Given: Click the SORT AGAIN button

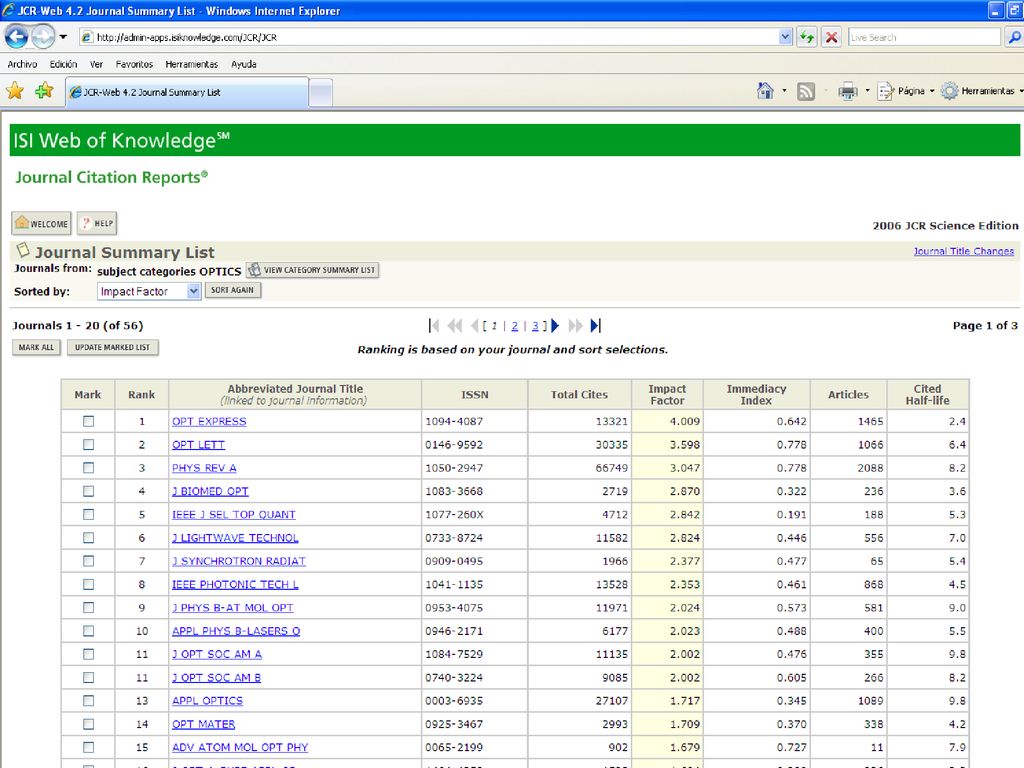Looking at the screenshot, I should [232, 290].
